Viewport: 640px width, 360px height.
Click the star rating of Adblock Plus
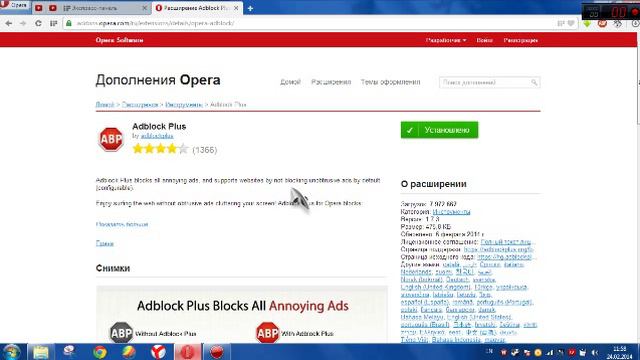tap(160, 149)
